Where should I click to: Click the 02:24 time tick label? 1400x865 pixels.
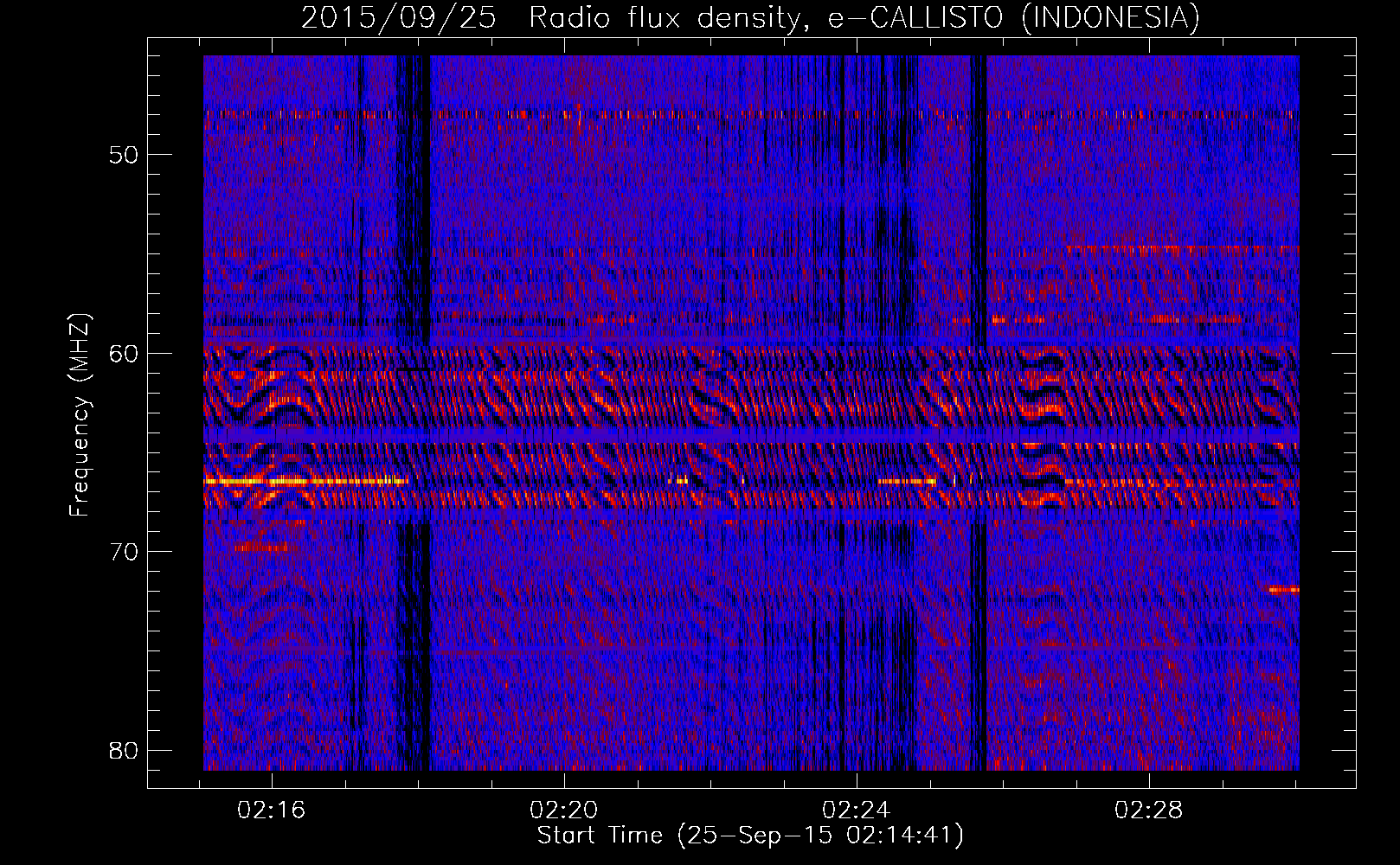[x=857, y=811]
